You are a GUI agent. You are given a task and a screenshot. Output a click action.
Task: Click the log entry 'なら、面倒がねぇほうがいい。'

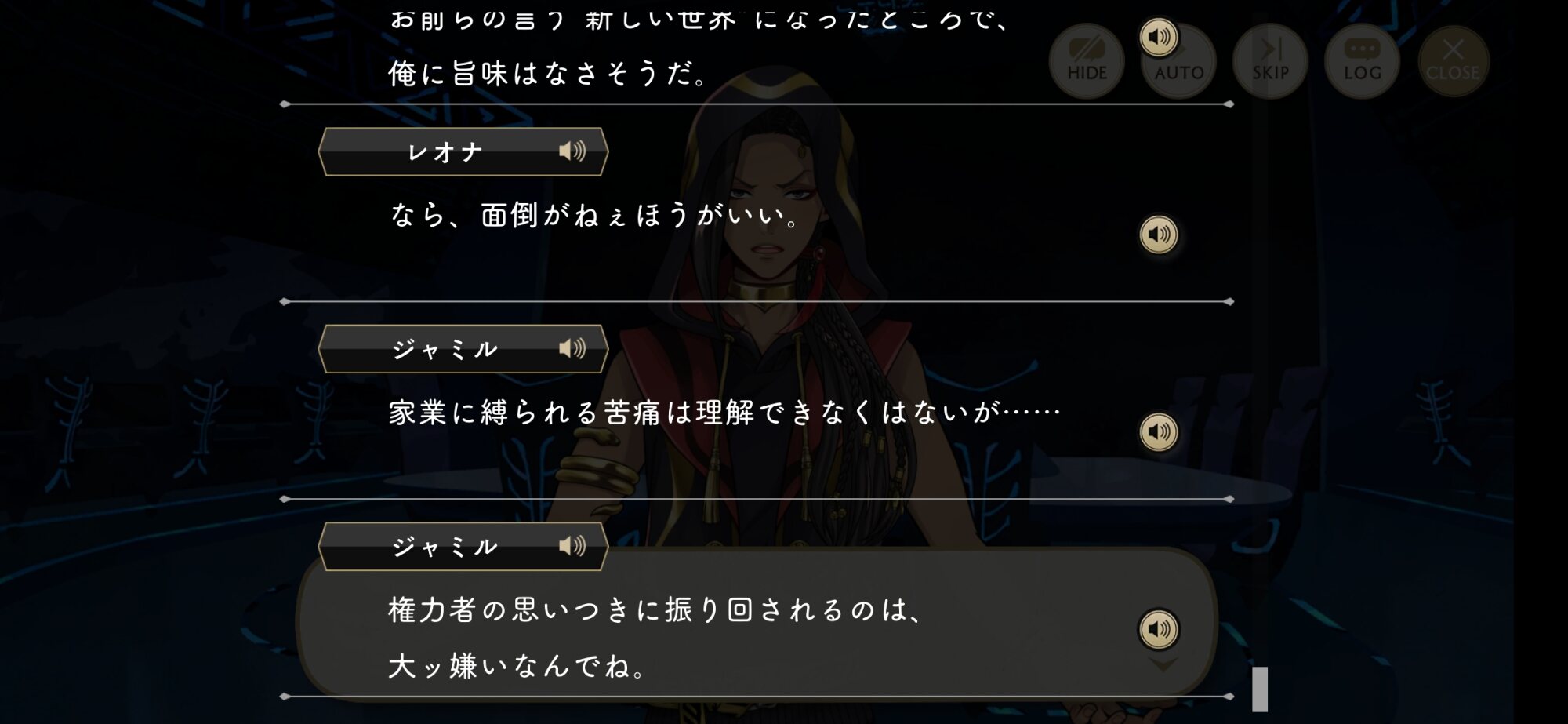pos(594,215)
